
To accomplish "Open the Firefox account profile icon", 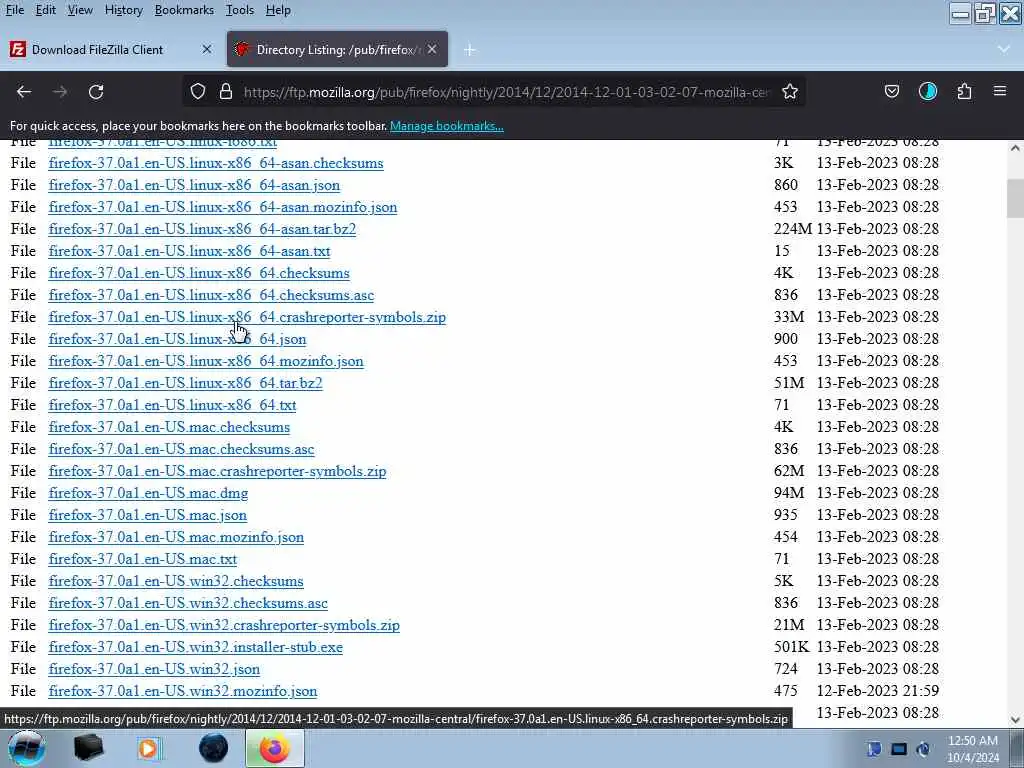I will click(x=928, y=92).
